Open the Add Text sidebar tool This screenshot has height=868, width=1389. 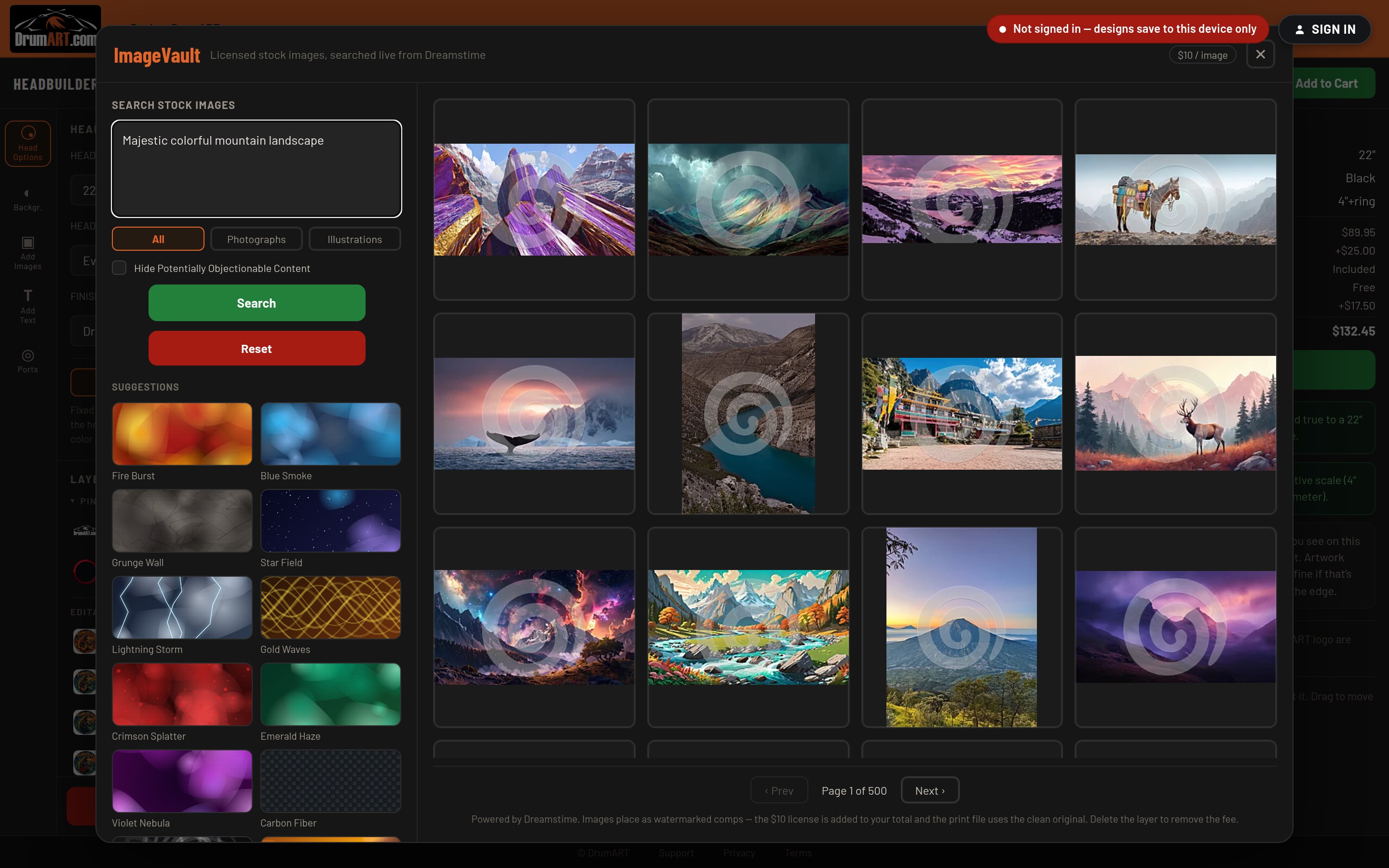[27, 307]
